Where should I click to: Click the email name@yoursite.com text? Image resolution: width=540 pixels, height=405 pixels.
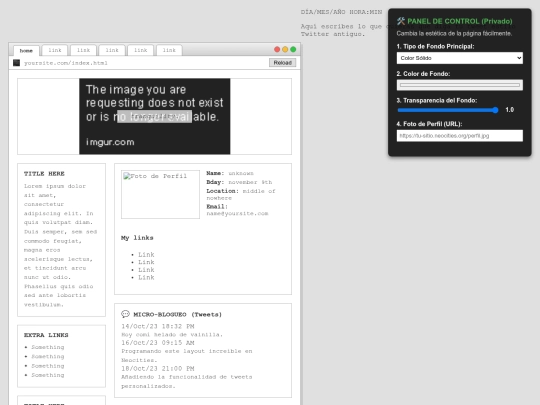tap(237, 214)
